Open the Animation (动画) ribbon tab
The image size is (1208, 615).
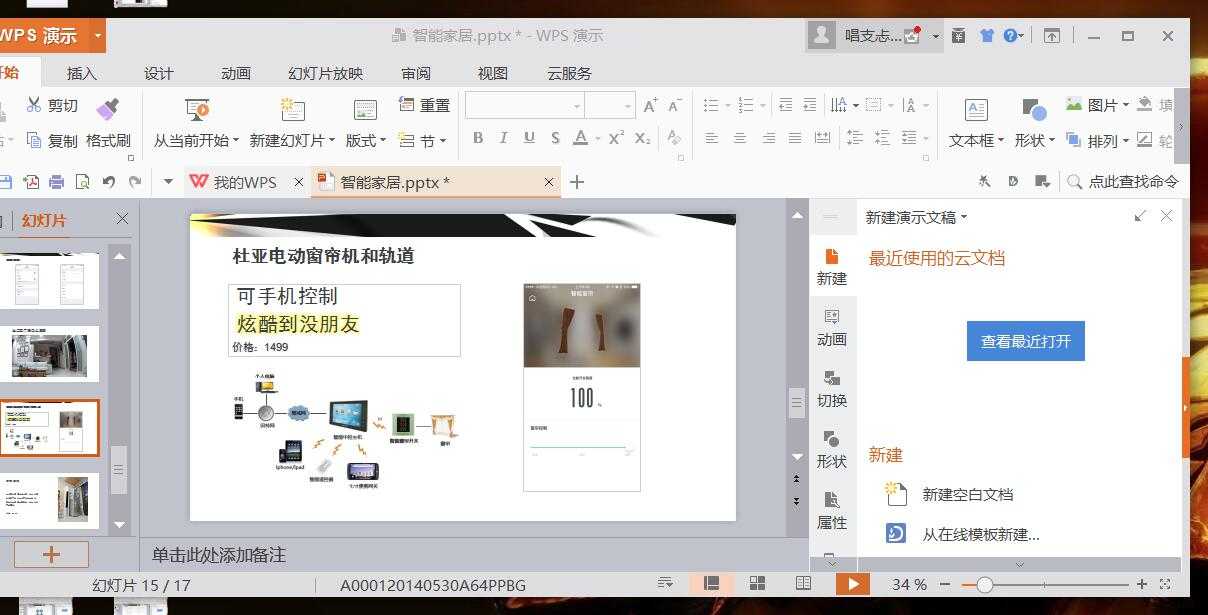(236, 73)
